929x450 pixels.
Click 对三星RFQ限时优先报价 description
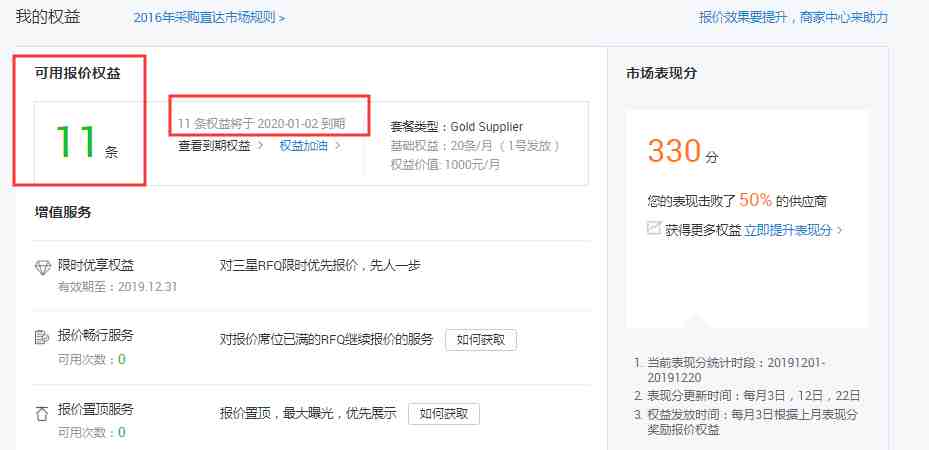click(320, 265)
